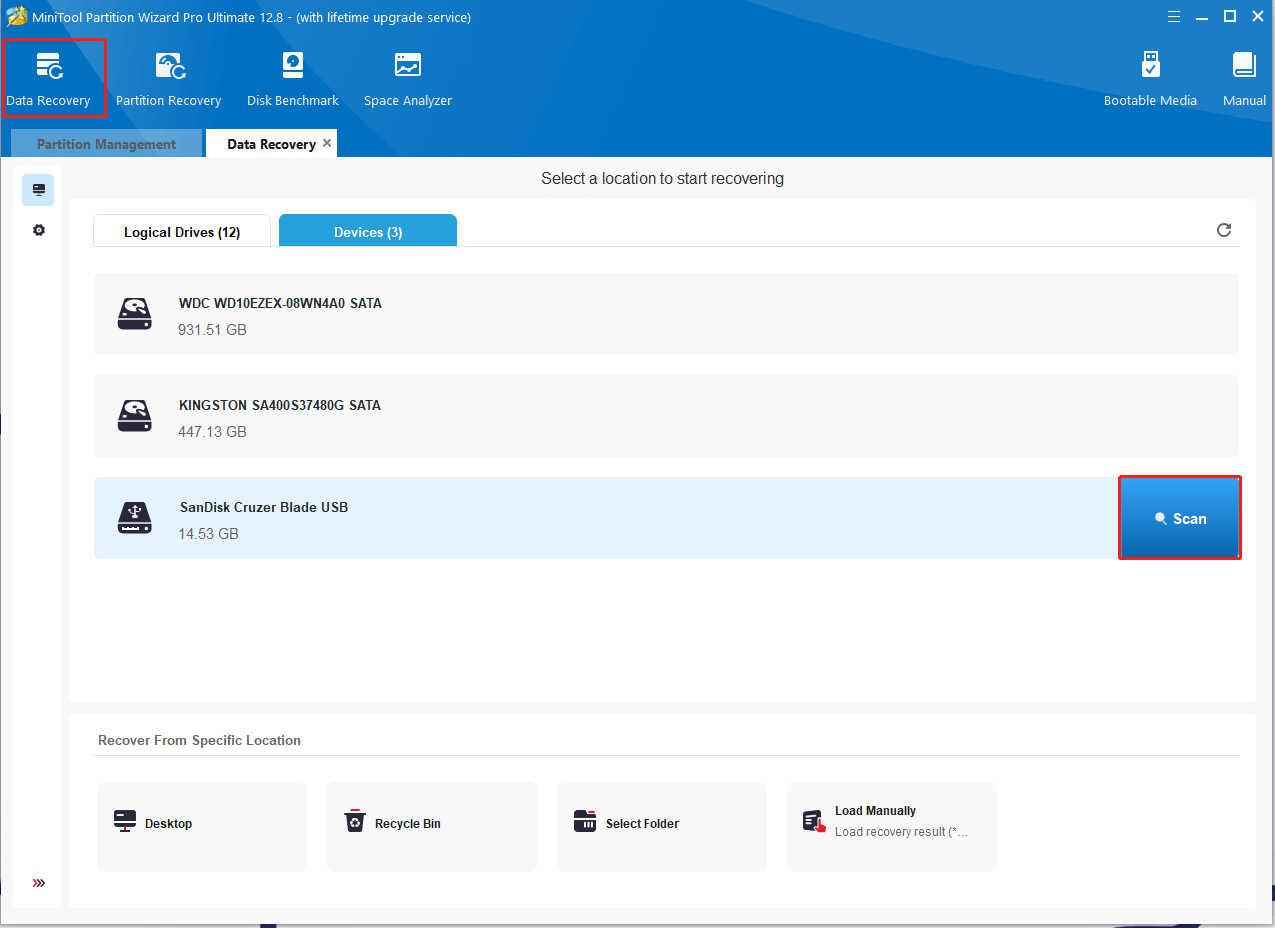Click the MiniTool app logo in title bar
The image size is (1275, 928).
tap(17, 16)
